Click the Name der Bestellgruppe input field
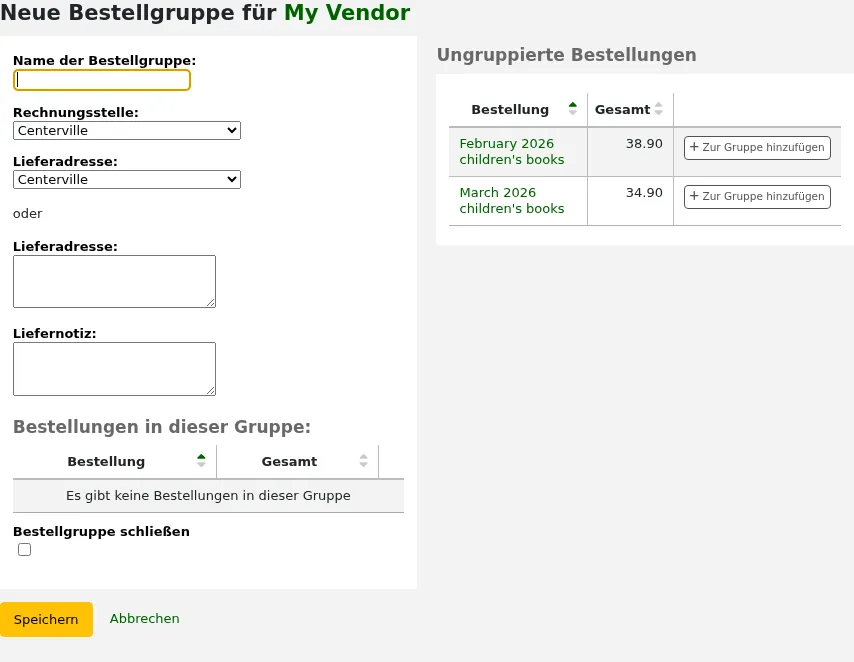This screenshot has height=662, width=854. point(102,80)
